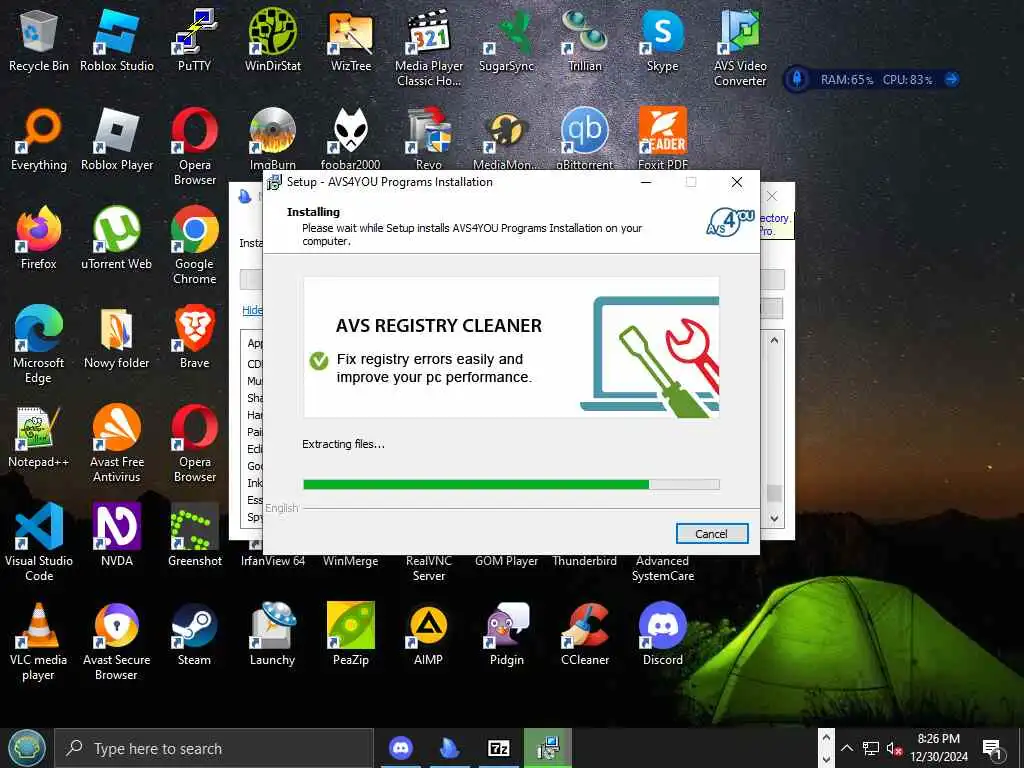Click scroll up arrow in background window list
The height and width of the screenshot is (768, 1024).
pyautogui.click(x=774, y=340)
